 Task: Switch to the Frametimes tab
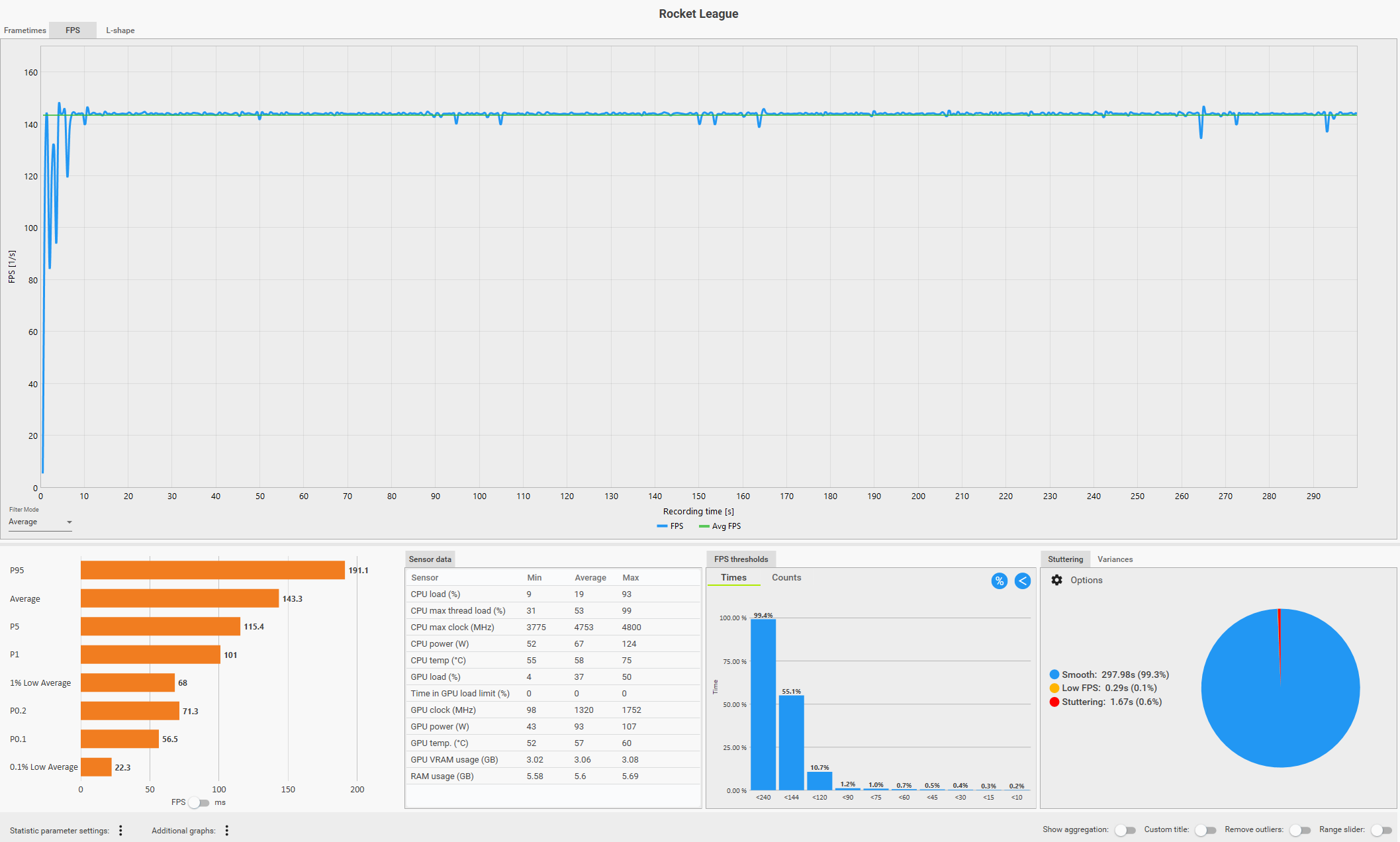coord(25,30)
